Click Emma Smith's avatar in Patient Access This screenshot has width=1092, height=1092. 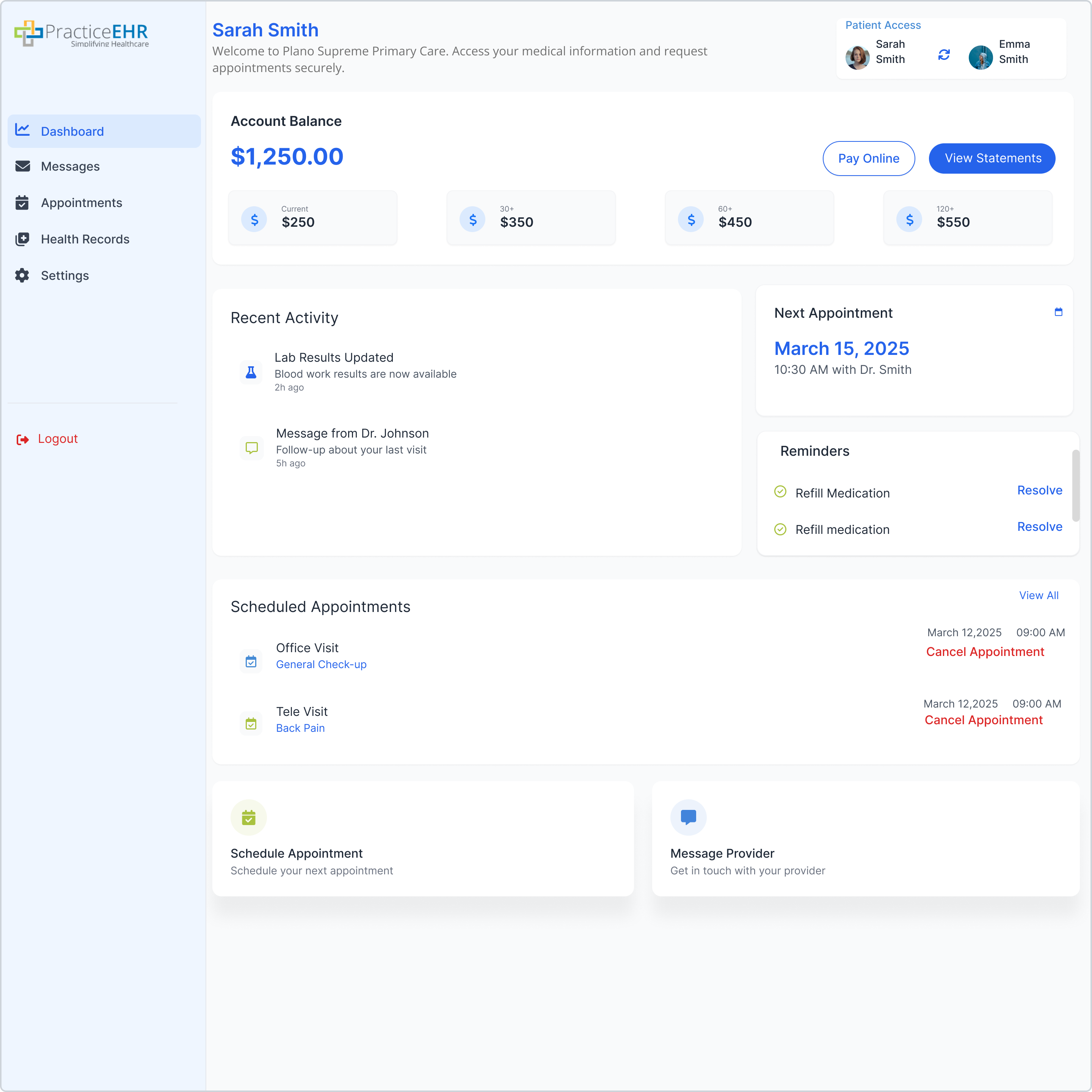tap(981, 57)
